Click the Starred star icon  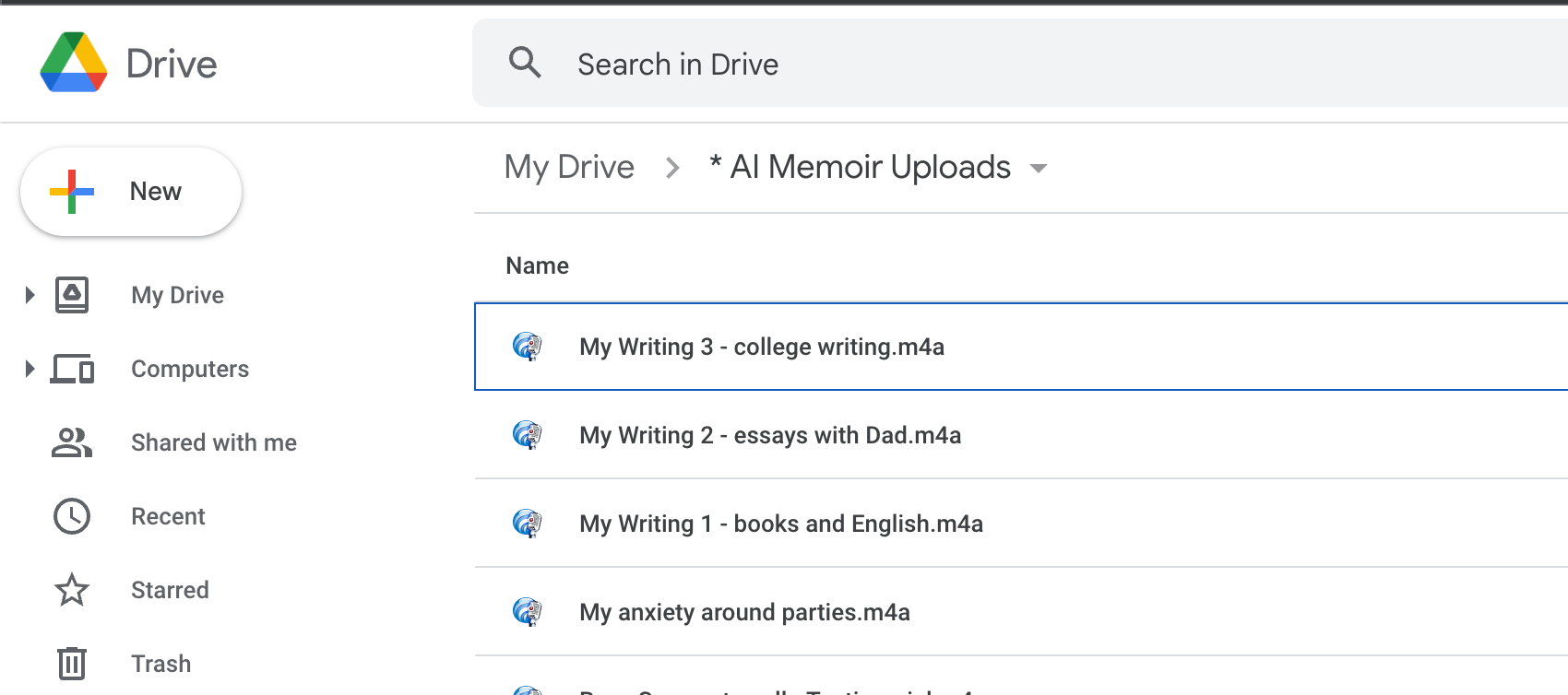(x=72, y=590)
